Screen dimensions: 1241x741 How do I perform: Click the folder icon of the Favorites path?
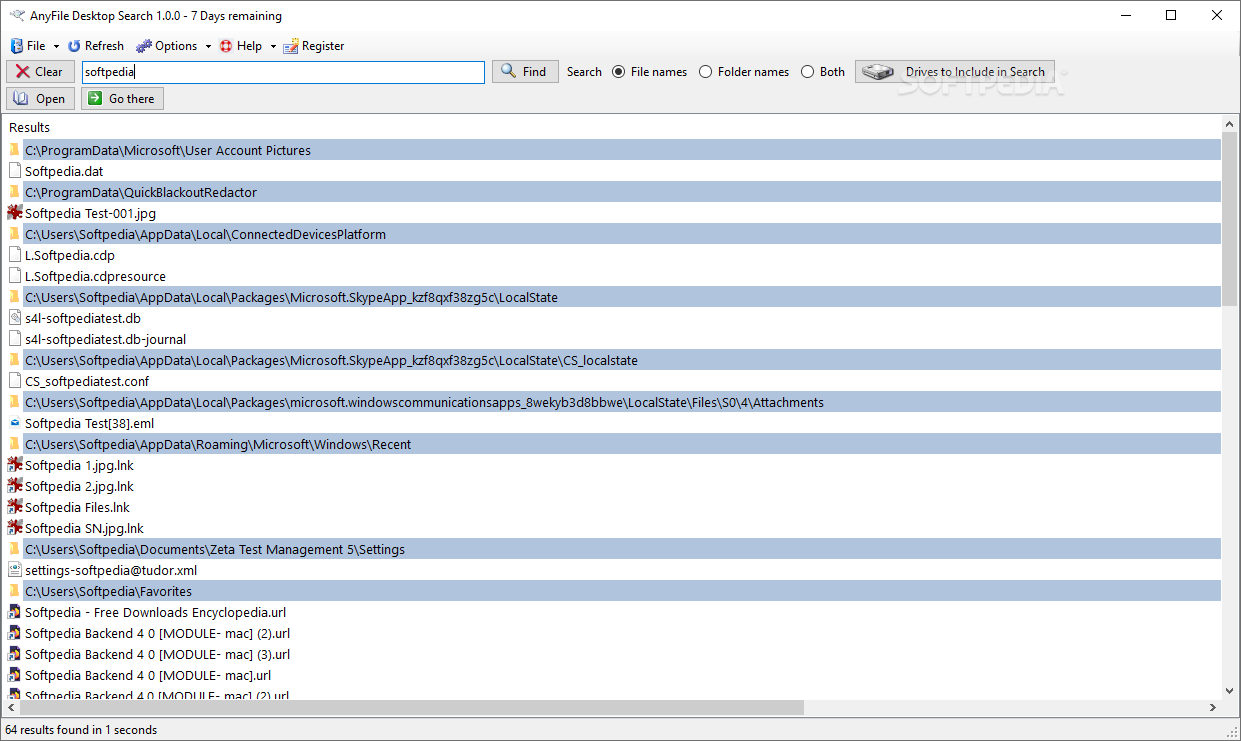coord(15,591)
